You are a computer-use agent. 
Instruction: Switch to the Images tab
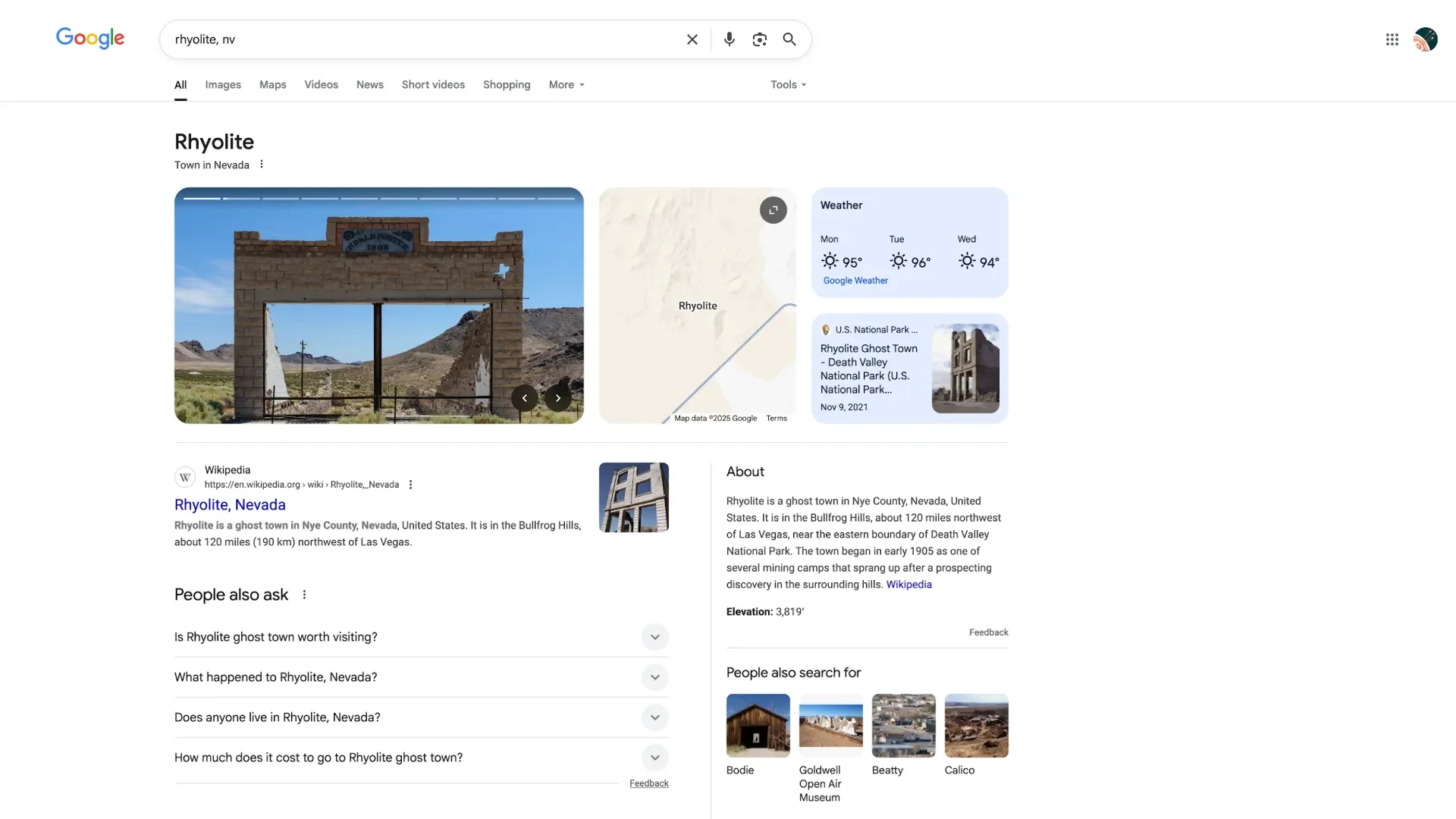223,85
